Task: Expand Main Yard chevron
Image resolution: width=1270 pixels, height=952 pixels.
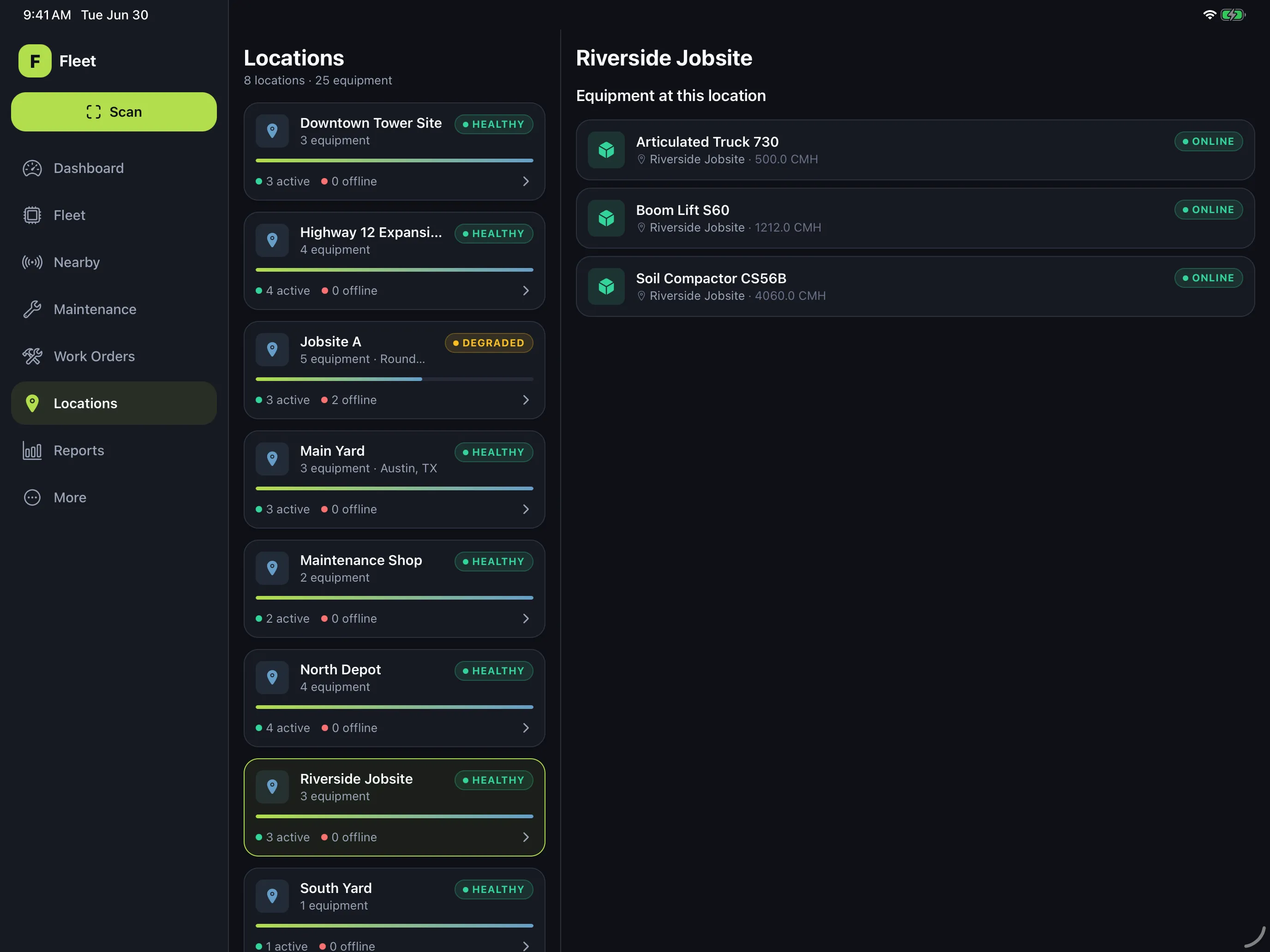Action: (x=526, y=510)
